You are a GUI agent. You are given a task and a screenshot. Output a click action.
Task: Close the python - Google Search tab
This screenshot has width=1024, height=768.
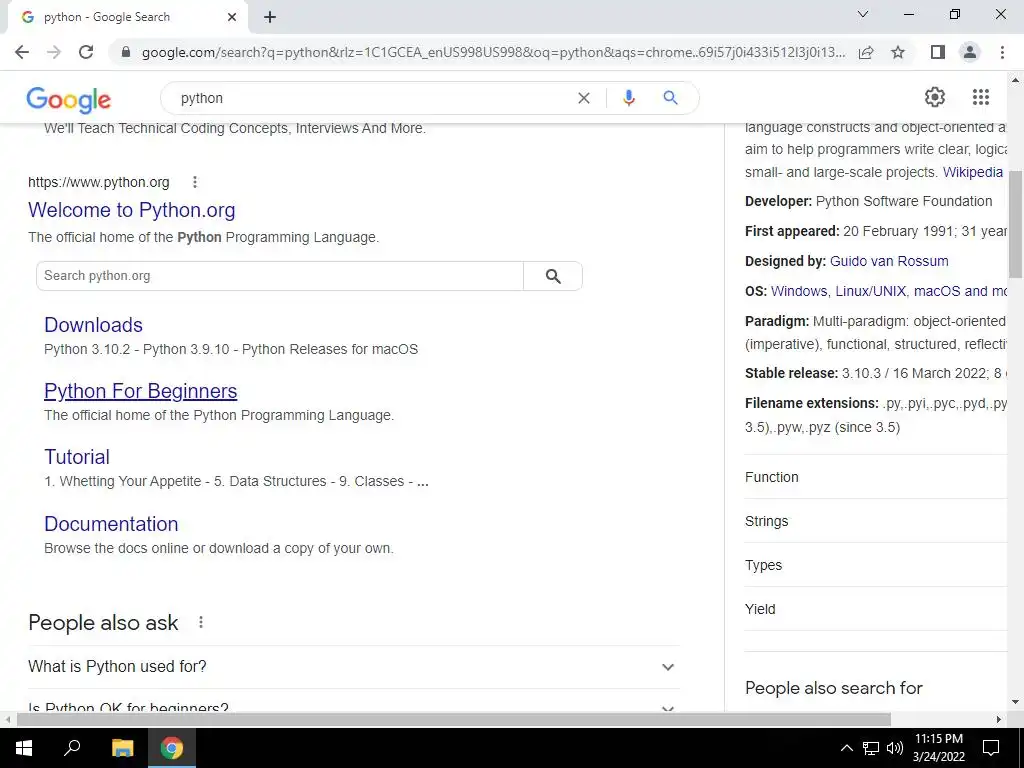click(x=232, y=18)
